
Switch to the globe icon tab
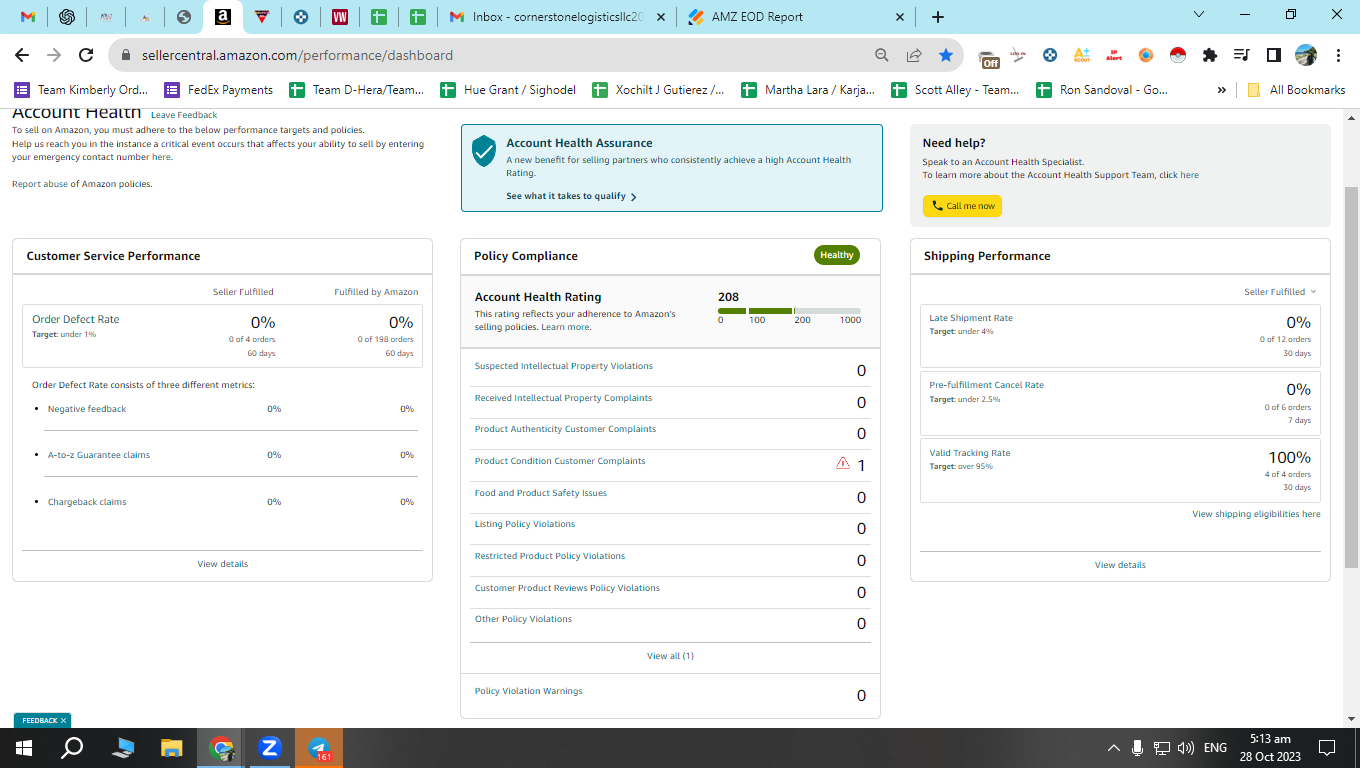183,17
